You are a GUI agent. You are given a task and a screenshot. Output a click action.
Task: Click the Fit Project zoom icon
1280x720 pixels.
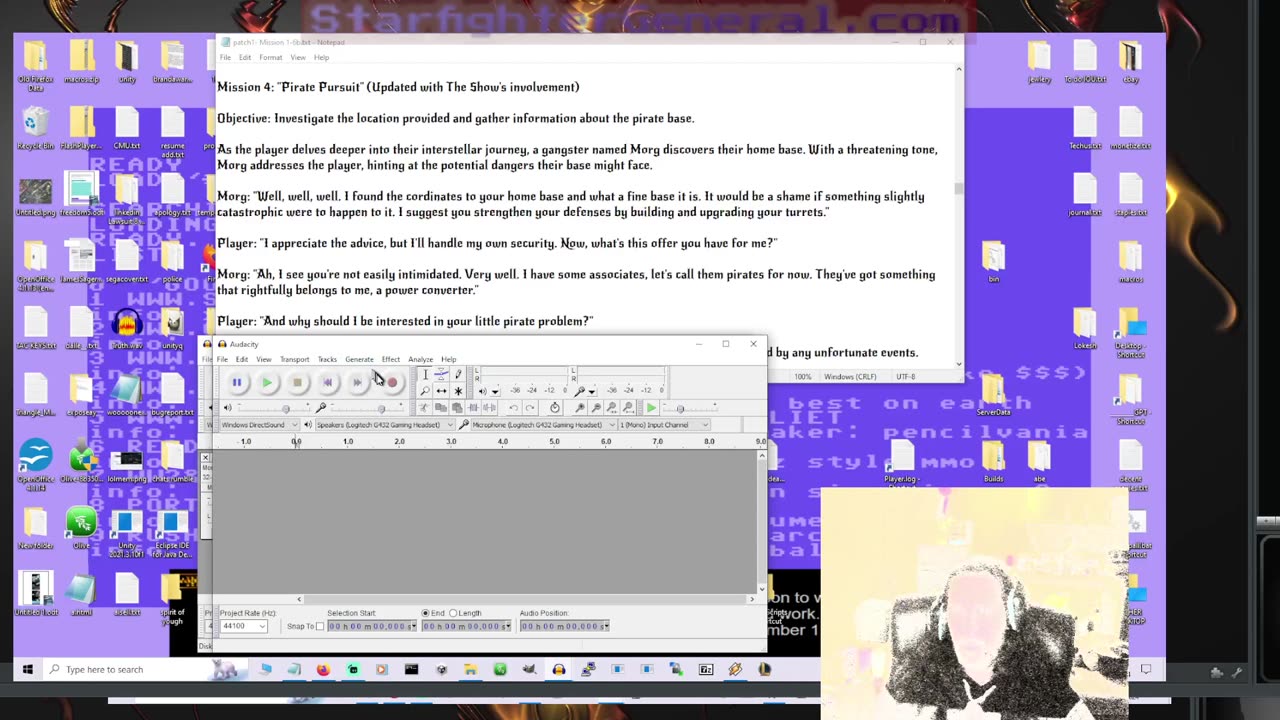[628, 407]
